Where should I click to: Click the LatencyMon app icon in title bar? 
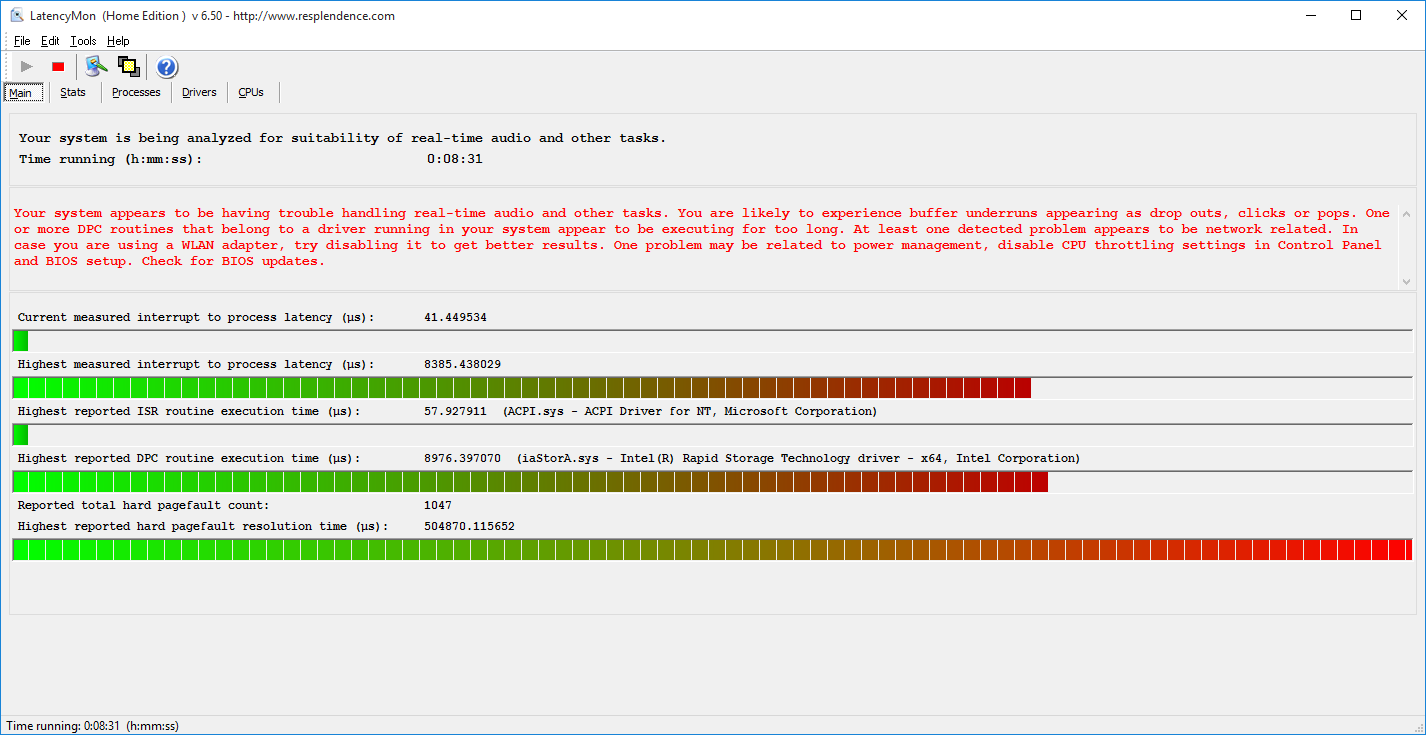16,16
